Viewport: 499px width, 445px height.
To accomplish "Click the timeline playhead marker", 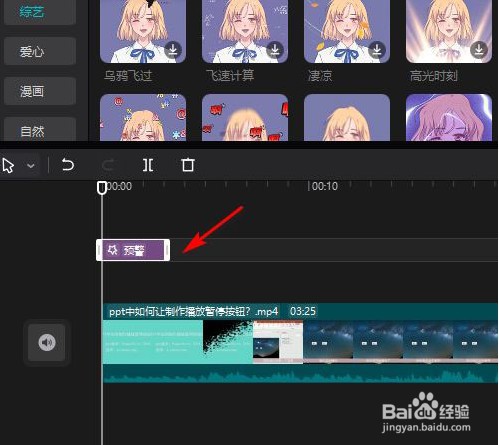I will (102, 188).
